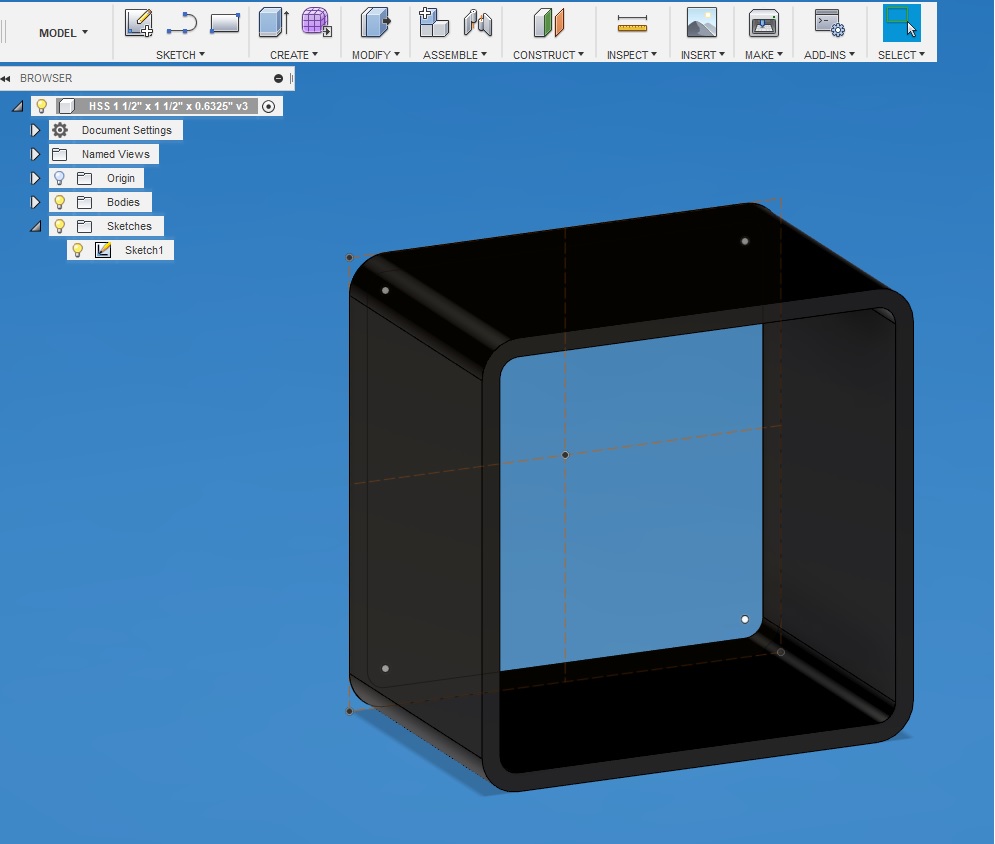
Task: Open the CONSTRUCT menu
Action: pyautogui.click(x=548, y=55)
